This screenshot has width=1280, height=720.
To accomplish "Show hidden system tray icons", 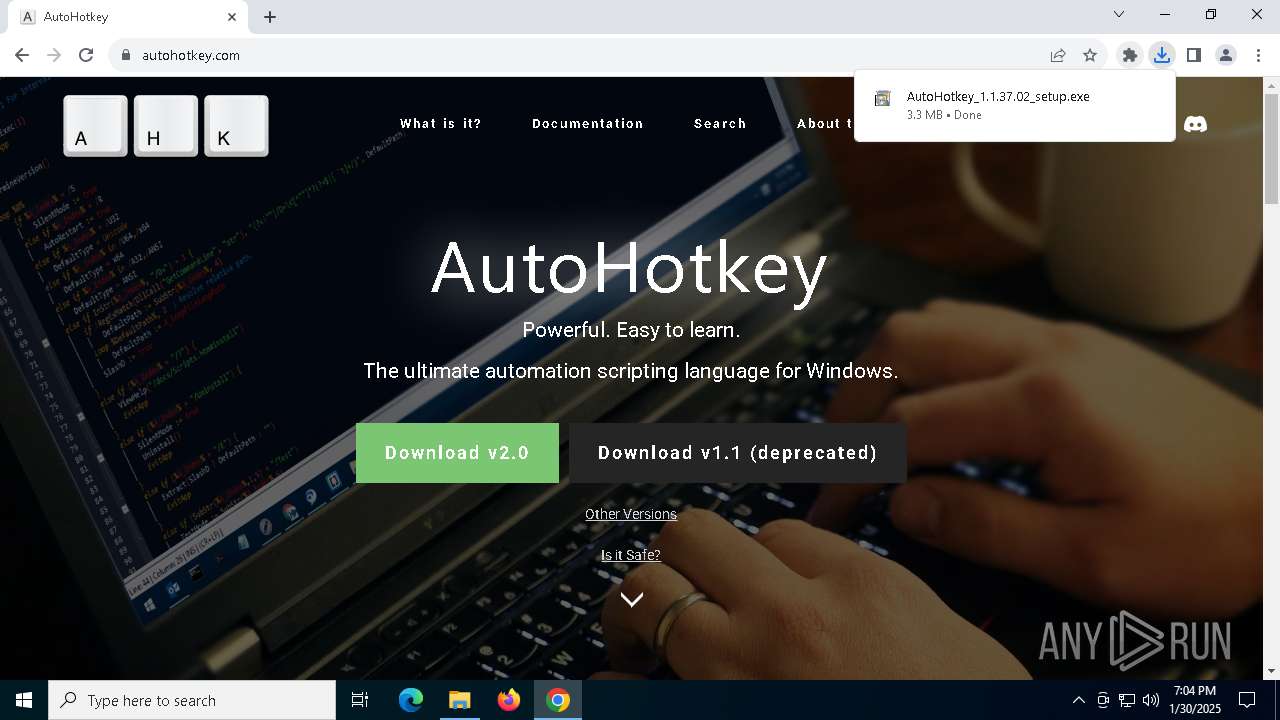I will [x=1078, y=700].
